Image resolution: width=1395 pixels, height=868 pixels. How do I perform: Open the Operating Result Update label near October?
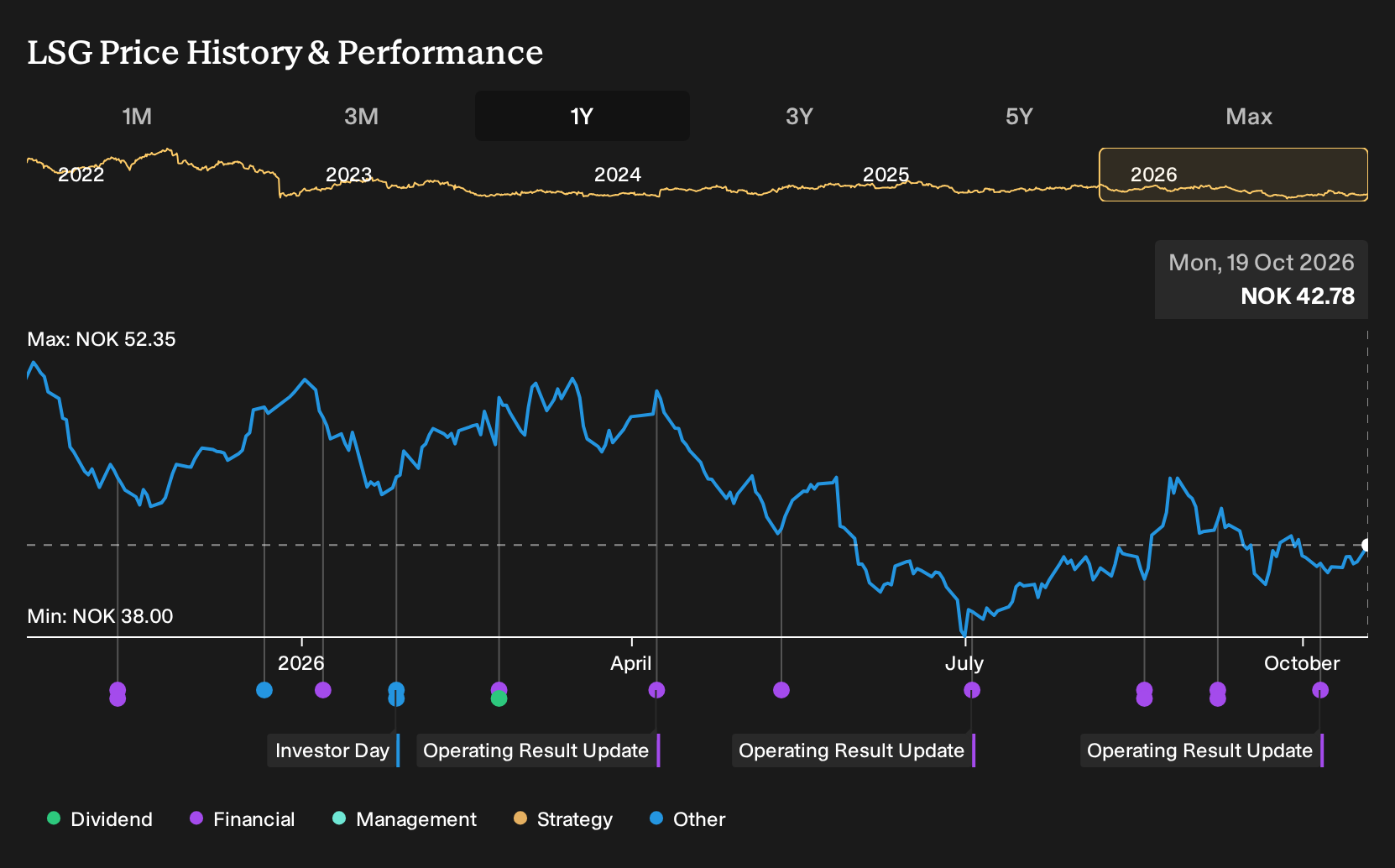pos(1202,750)
